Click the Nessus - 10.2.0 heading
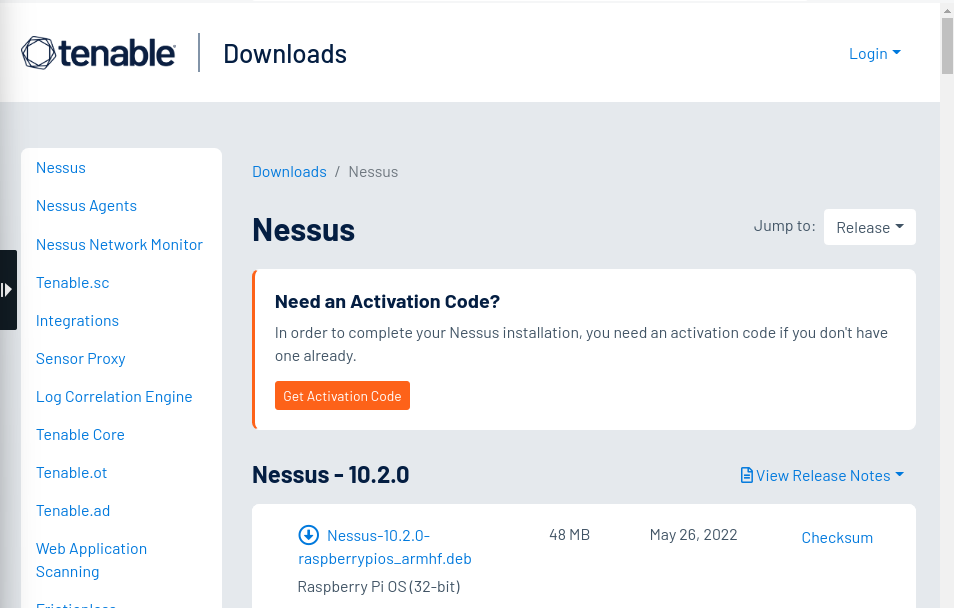This screenshot has height=608, width=954. click(x=331, y=474)
